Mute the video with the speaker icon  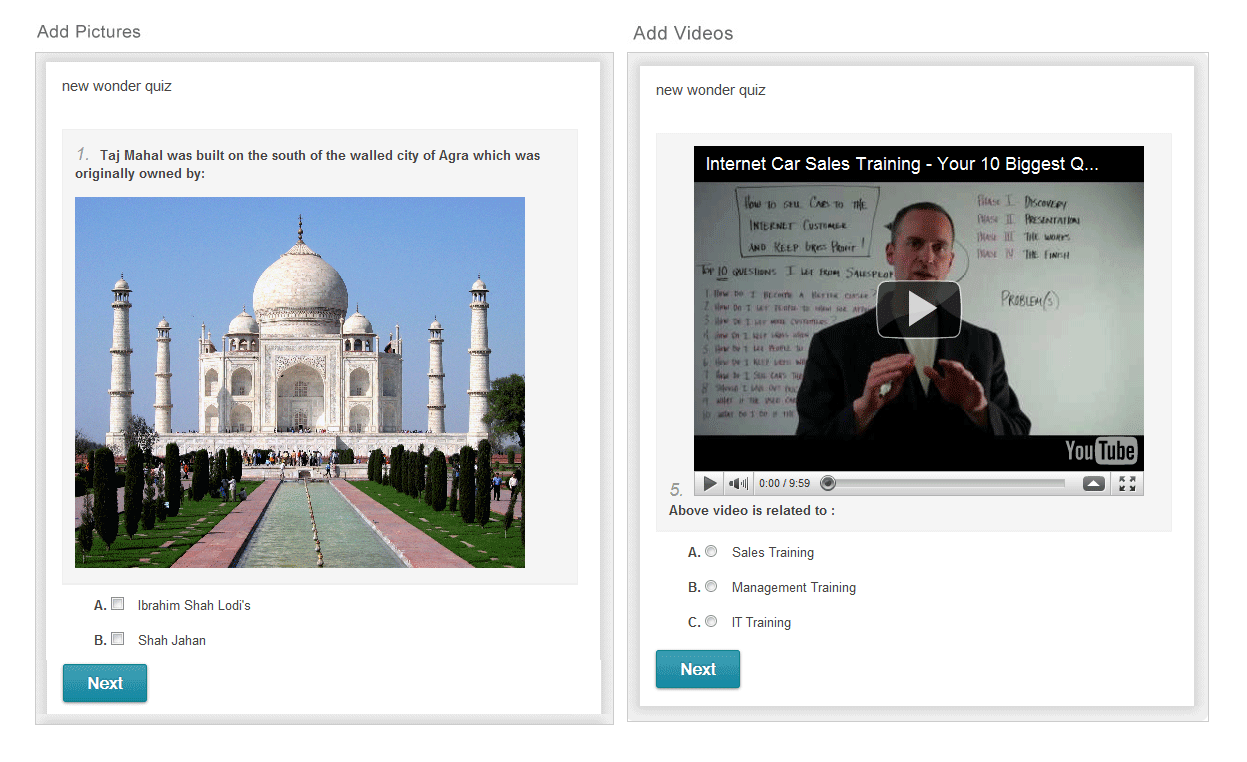[738, 484]
